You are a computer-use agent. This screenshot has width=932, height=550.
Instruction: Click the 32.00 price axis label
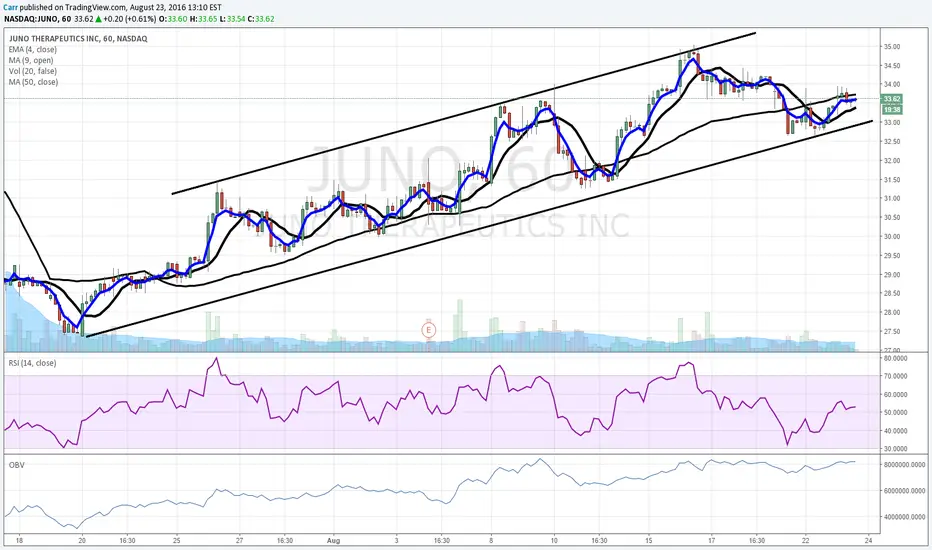[x=892, y=161]
